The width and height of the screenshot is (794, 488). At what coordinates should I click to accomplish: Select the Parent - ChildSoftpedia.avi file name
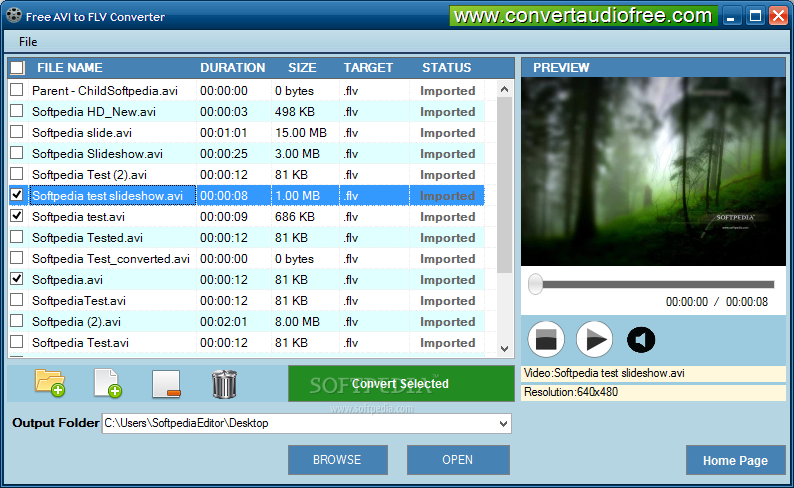tap(105, 91)
